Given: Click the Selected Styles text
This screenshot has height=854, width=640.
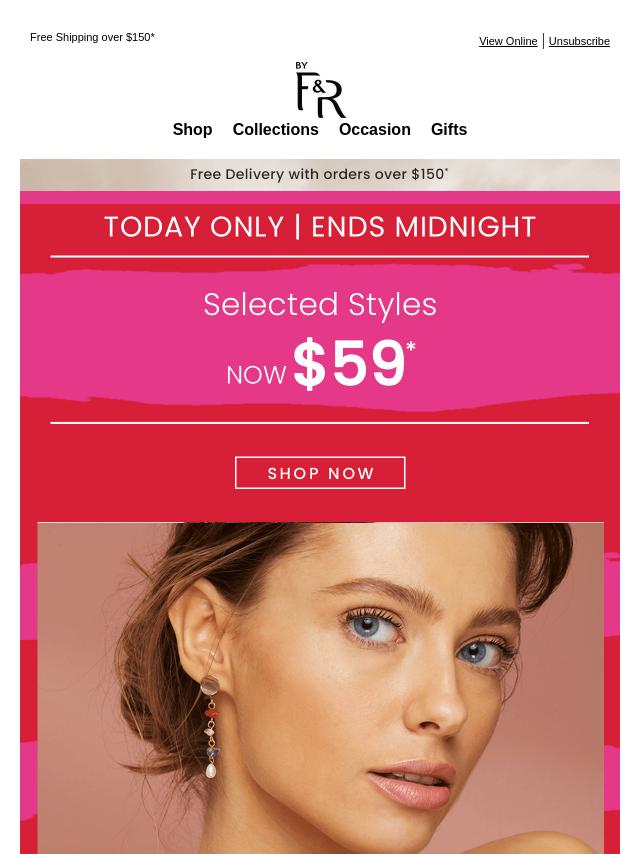Looking at the screenshot, I should (320, 304).
